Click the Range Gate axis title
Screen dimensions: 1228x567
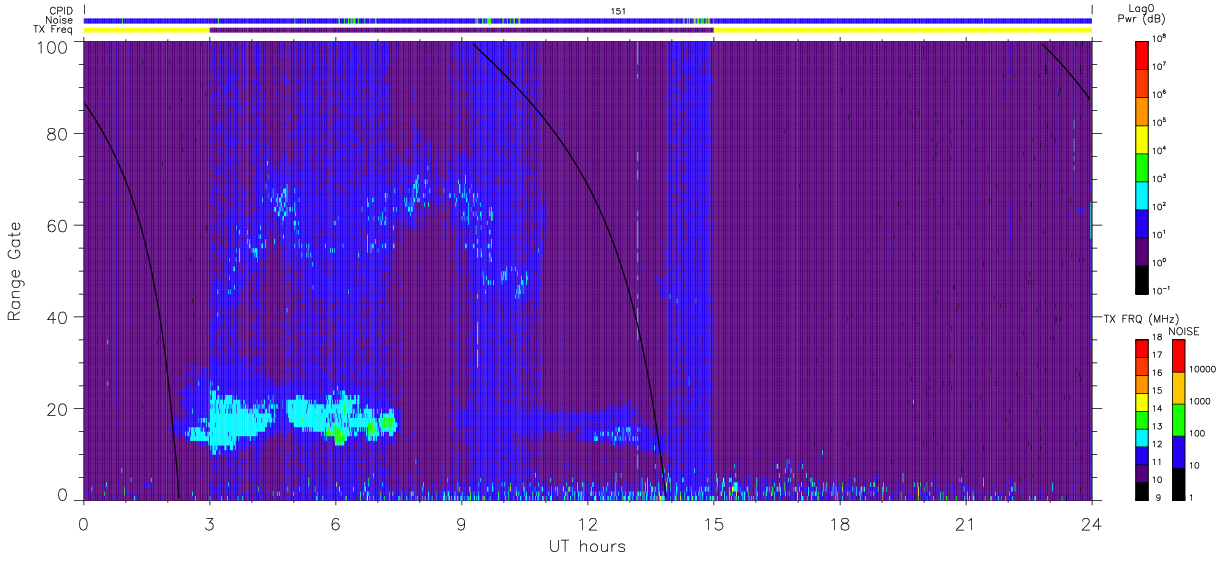pyautogui.click(x=16, y=271)
